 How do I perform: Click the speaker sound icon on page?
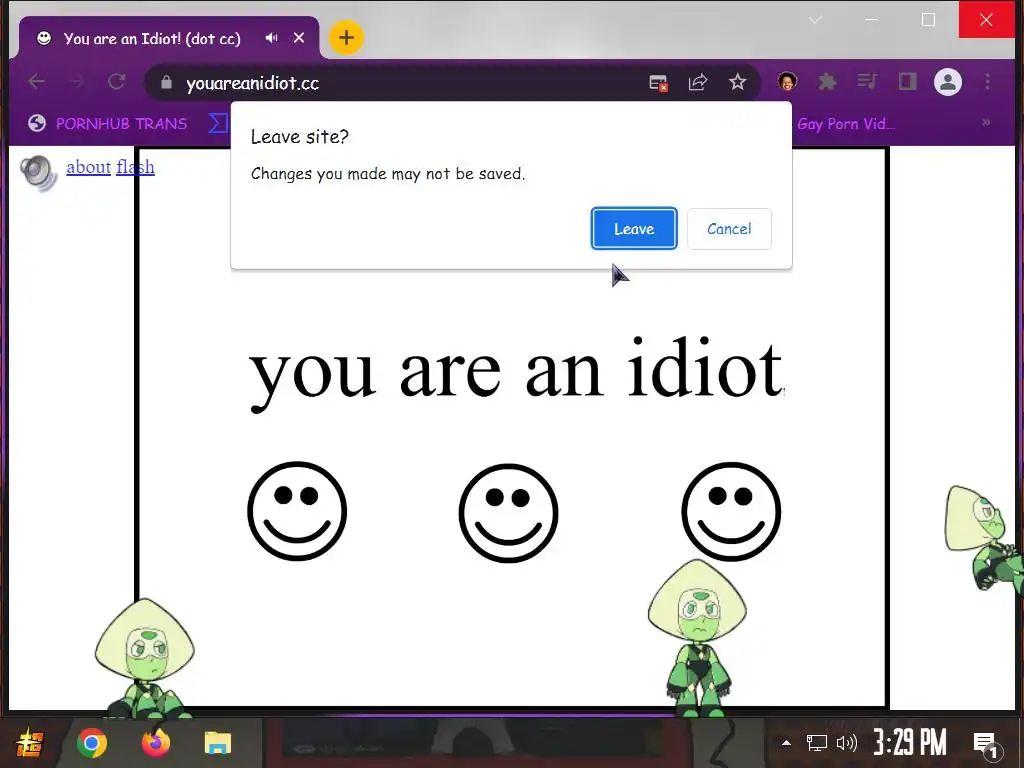pos(38,173)
